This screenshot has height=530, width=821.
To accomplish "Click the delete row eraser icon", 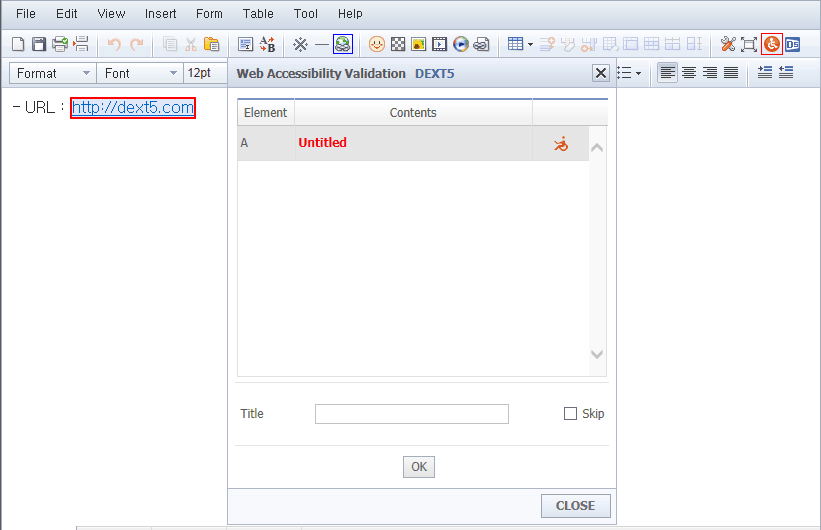I will pyautogui.click(x=568, y=44).
